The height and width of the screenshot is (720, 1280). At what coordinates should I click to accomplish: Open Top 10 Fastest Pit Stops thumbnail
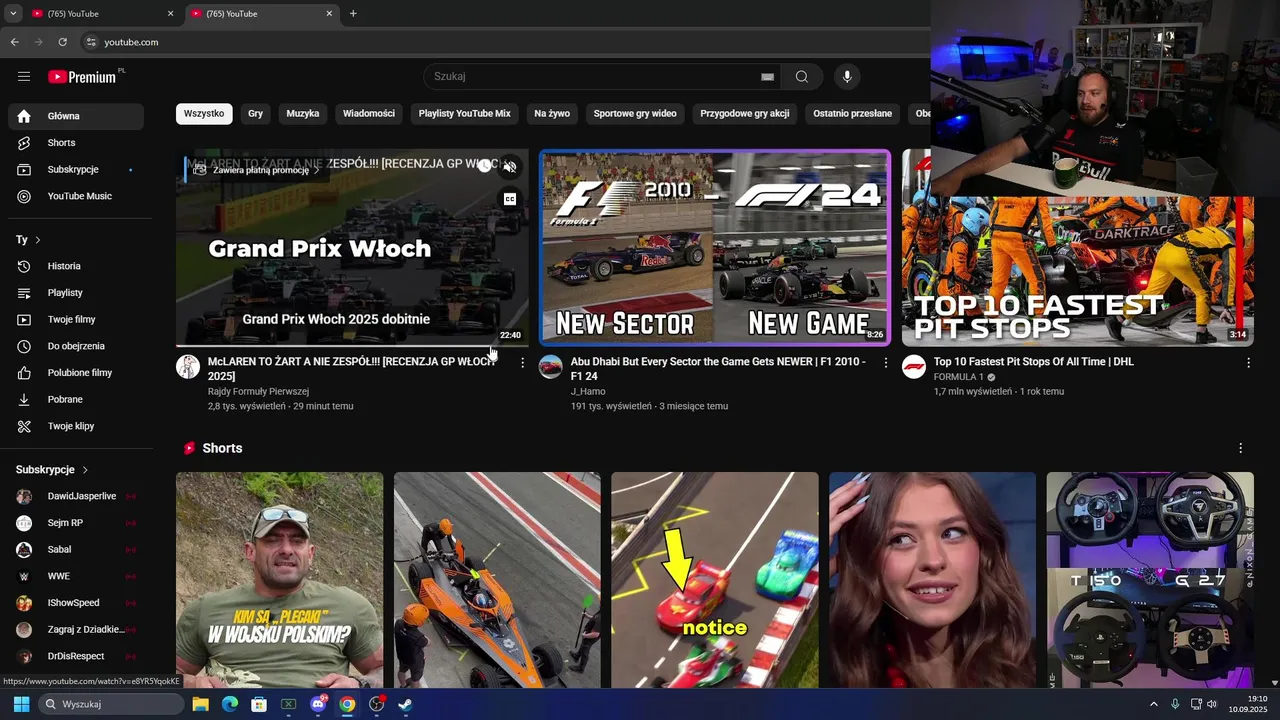1078,248
